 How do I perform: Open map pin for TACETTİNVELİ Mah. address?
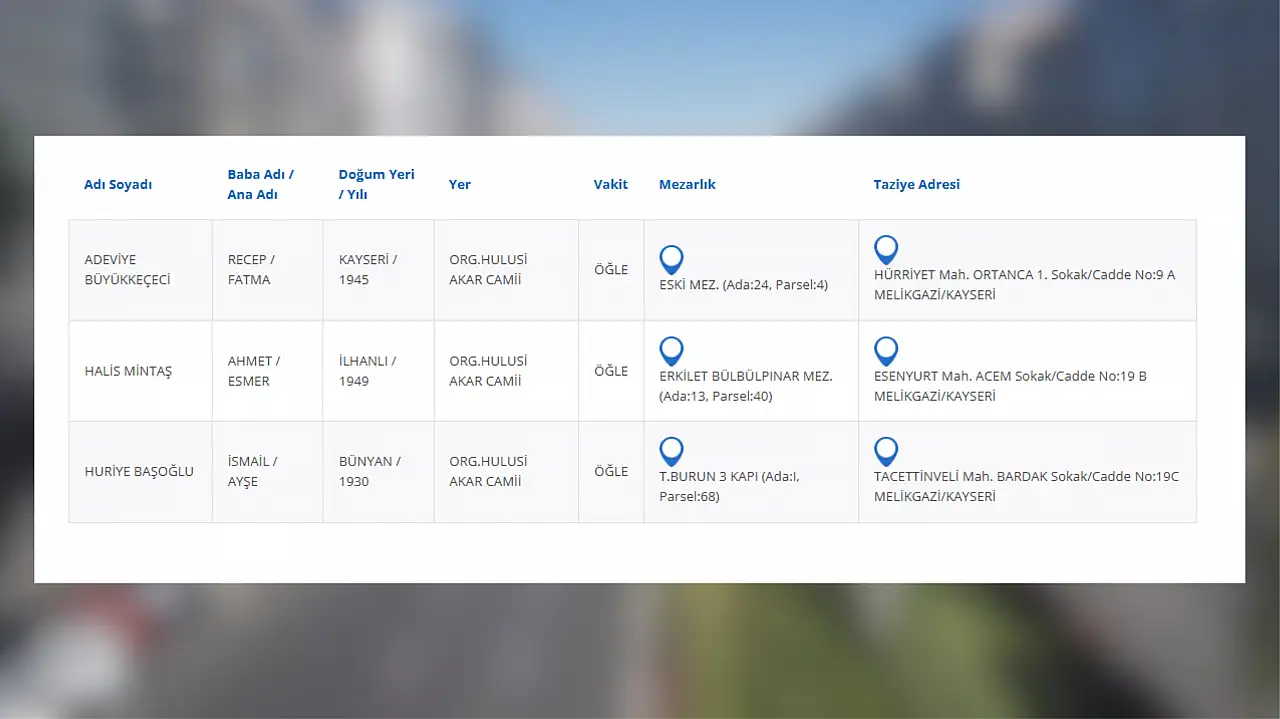pyautogui.click(x=885, y=451)
